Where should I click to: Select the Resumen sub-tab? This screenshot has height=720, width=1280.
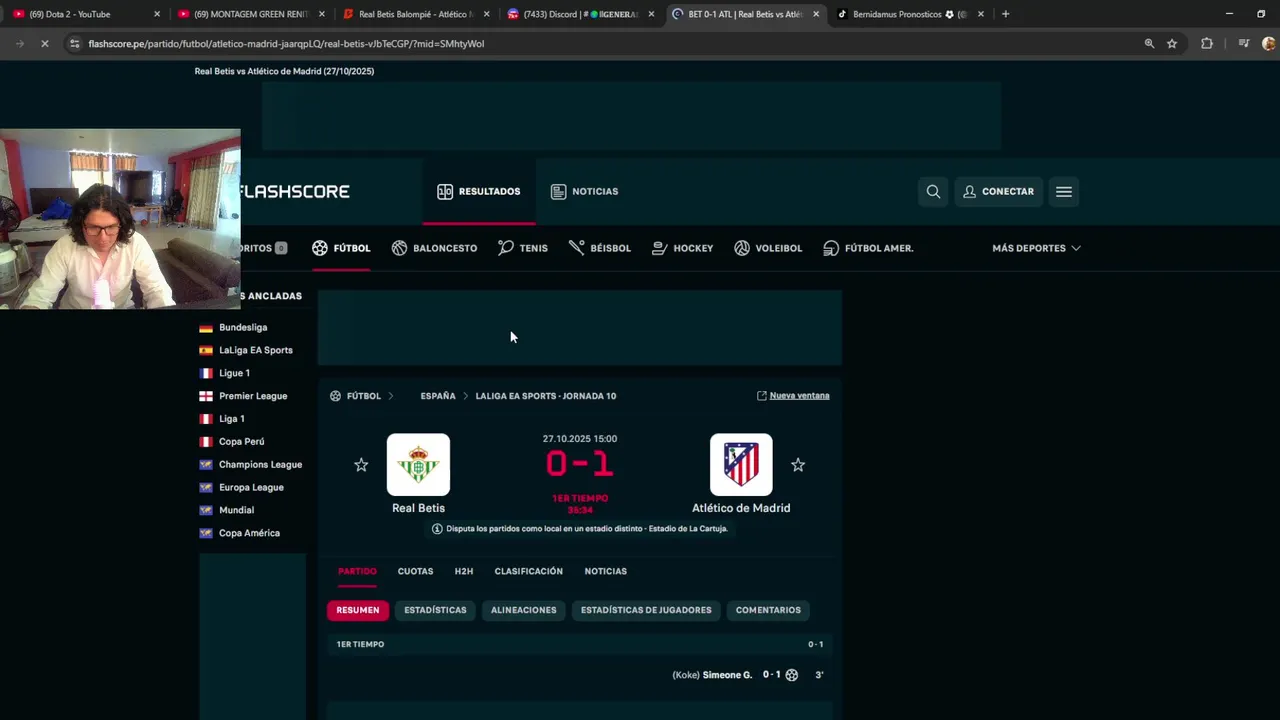pos(358,610)
